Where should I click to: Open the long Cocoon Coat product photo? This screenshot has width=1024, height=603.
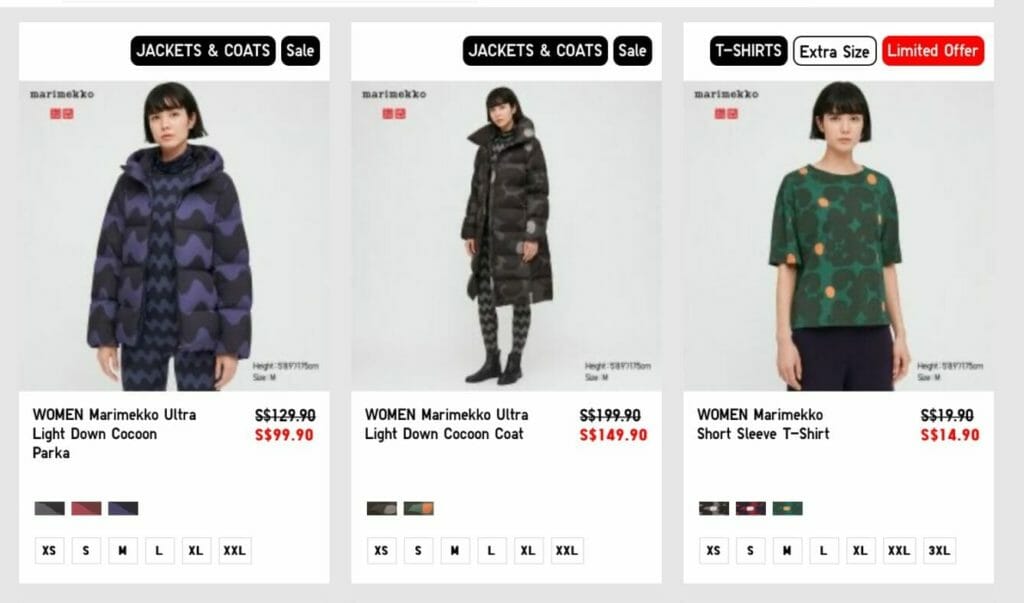pos(506,236)
